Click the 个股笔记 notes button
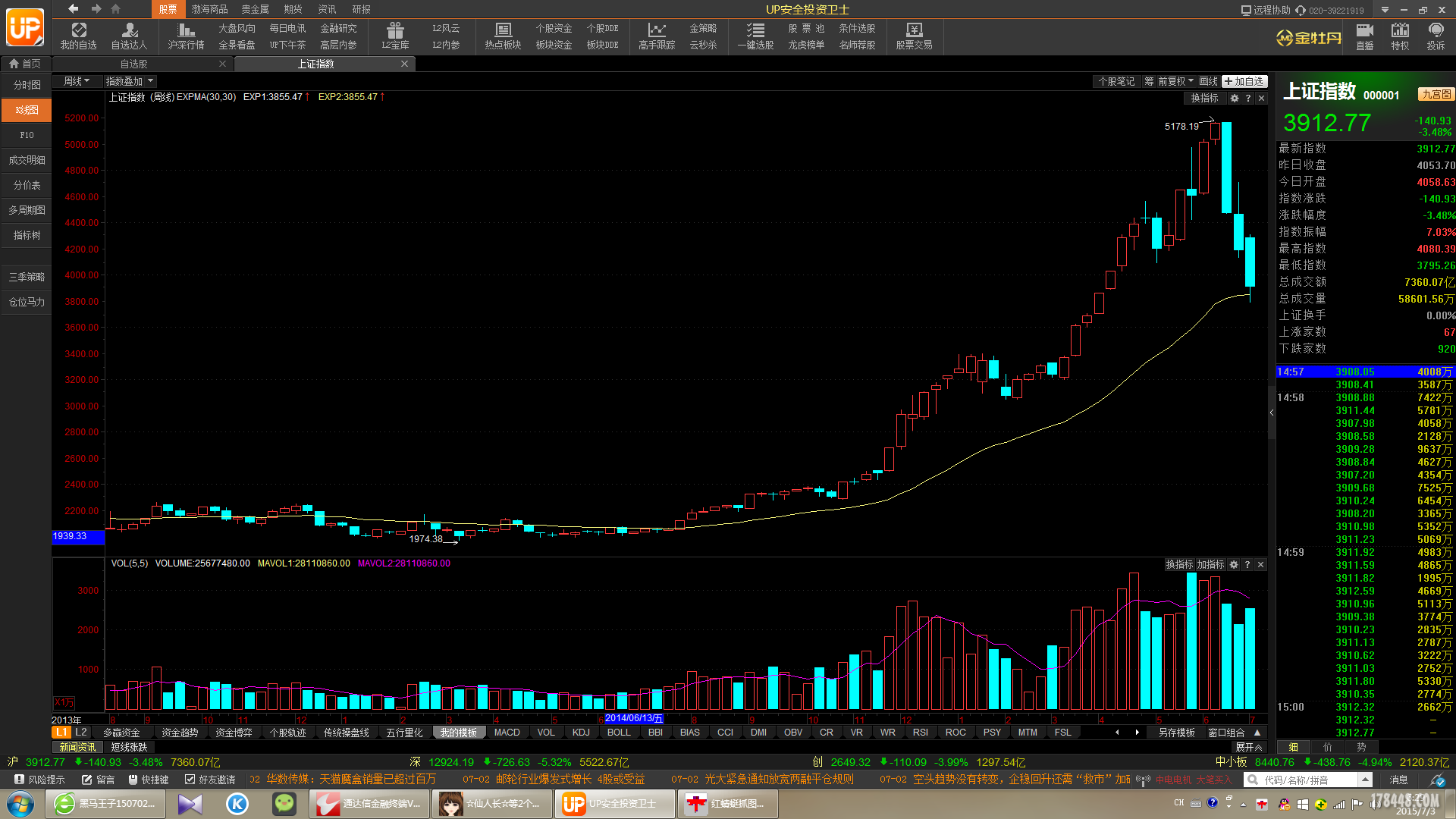The width and height of the screenshot is (1456, 819). 1116,81
